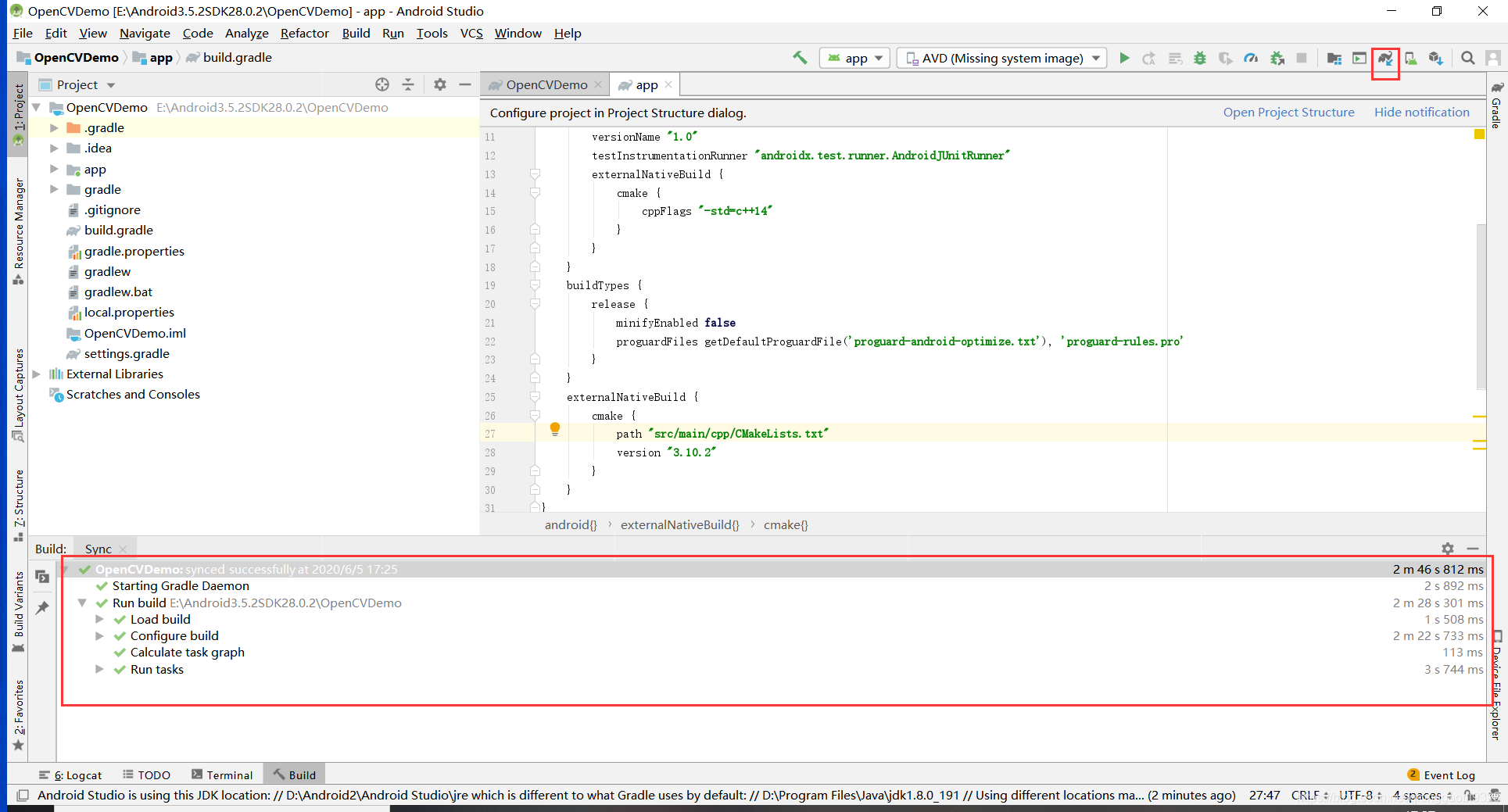Open Project Structure toolbar icon
The width and height of the screenshot is (1508, 812).
pyautogui.click(x=1334, y=58)
